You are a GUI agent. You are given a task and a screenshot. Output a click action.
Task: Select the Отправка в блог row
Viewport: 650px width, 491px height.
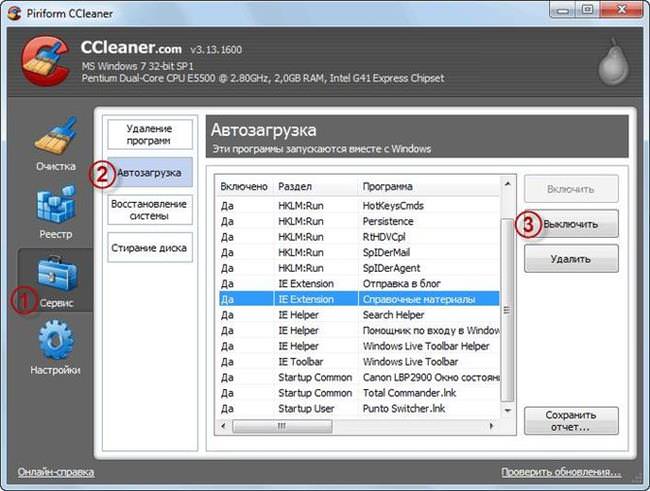click(359, 284)
